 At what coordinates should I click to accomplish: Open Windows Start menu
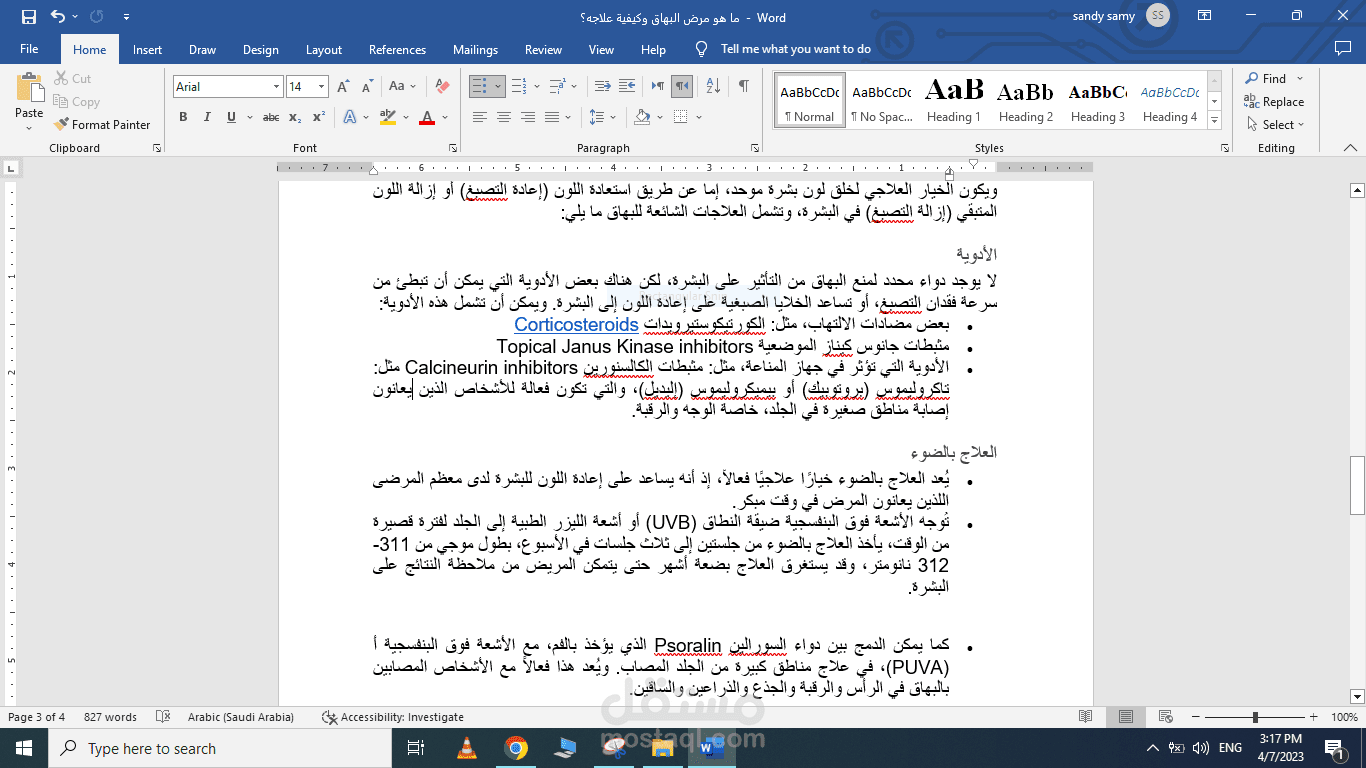coord(24,748)
